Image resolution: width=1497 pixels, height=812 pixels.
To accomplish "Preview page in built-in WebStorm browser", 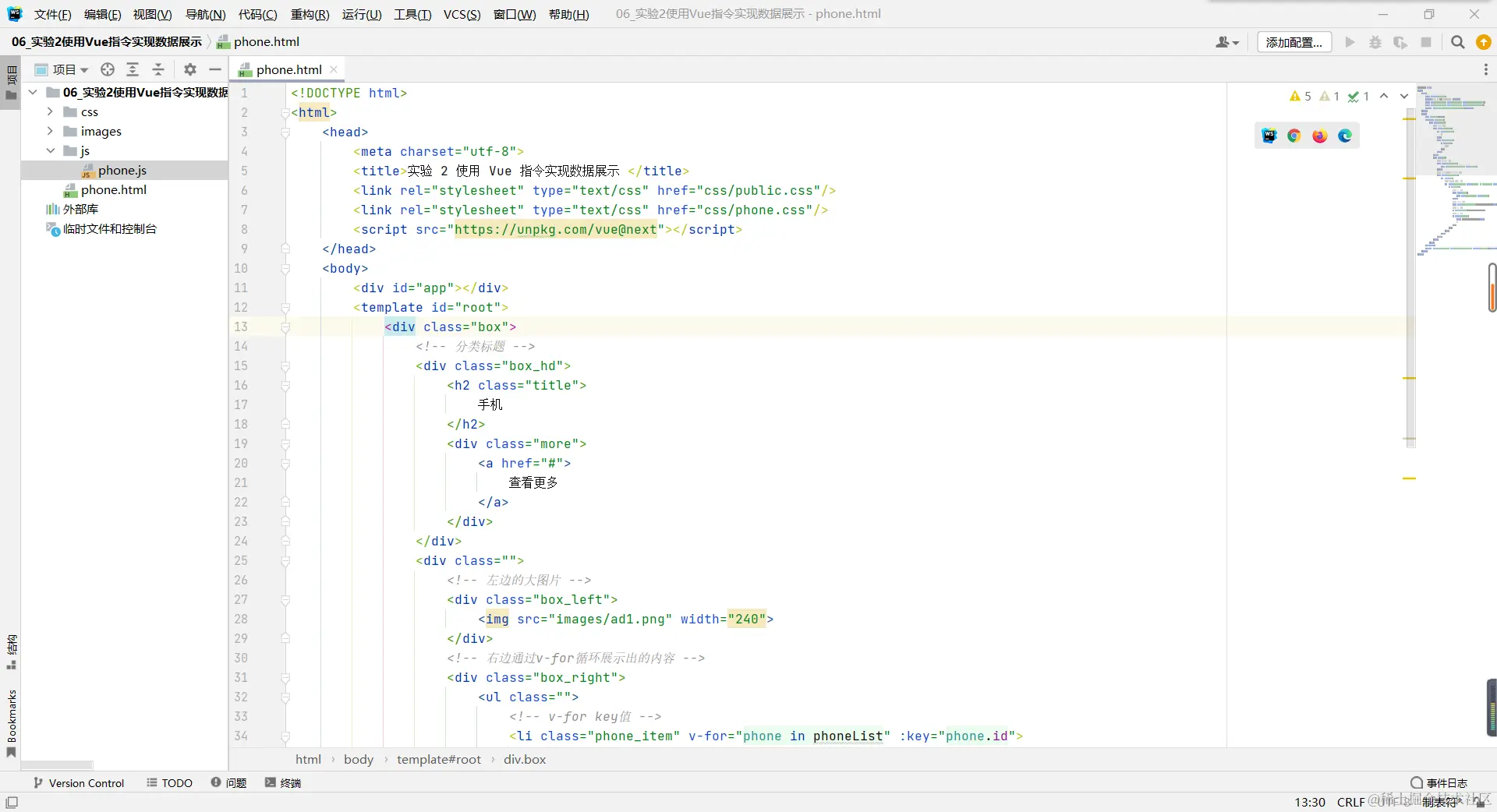I will [x=1269, y=136].
